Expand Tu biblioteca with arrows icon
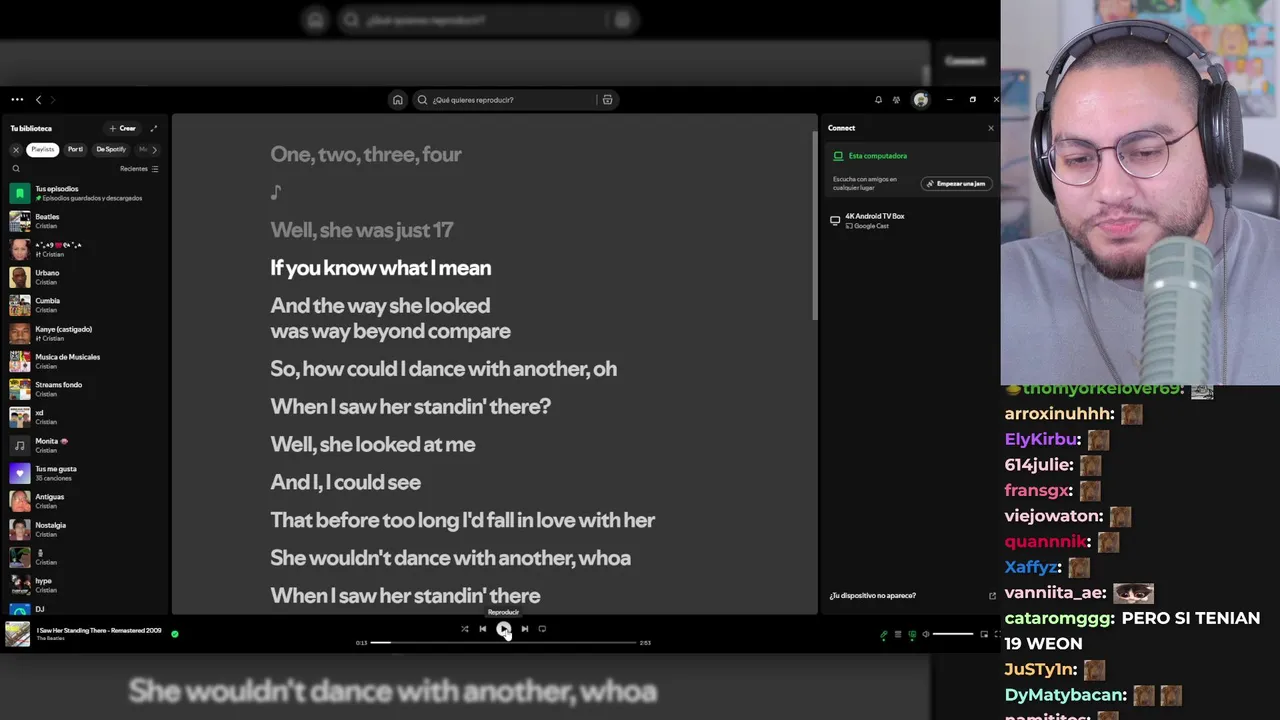The image size is (1280, 720). click(x=153, y=128)
